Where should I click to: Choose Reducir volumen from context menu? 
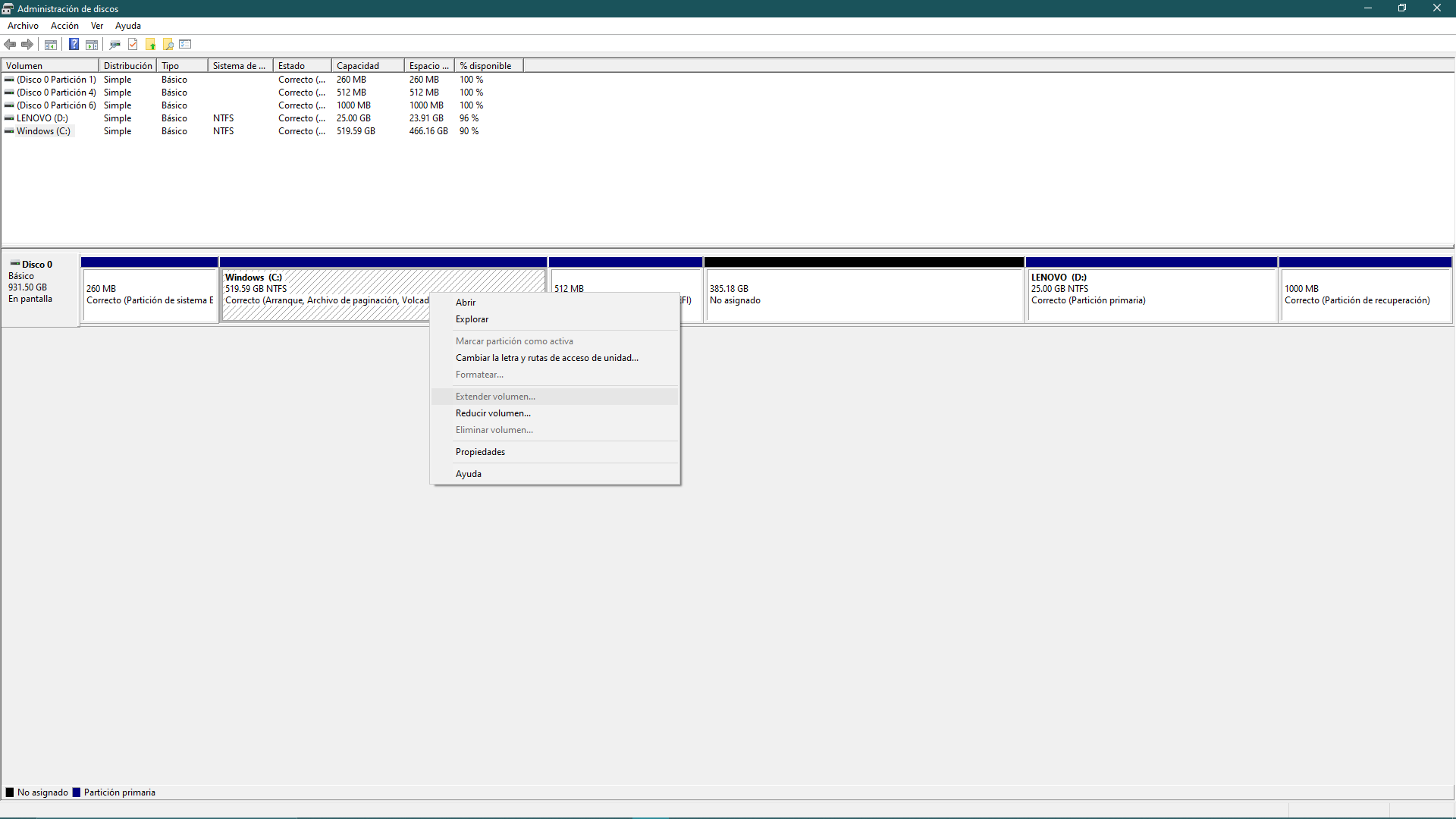coord(493,413)
